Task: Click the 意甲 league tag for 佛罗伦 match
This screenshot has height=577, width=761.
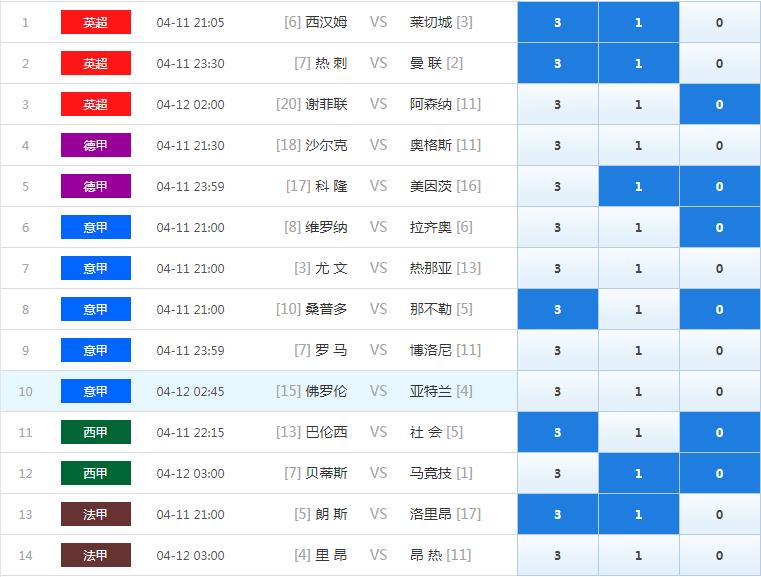Action: point(96,391)
